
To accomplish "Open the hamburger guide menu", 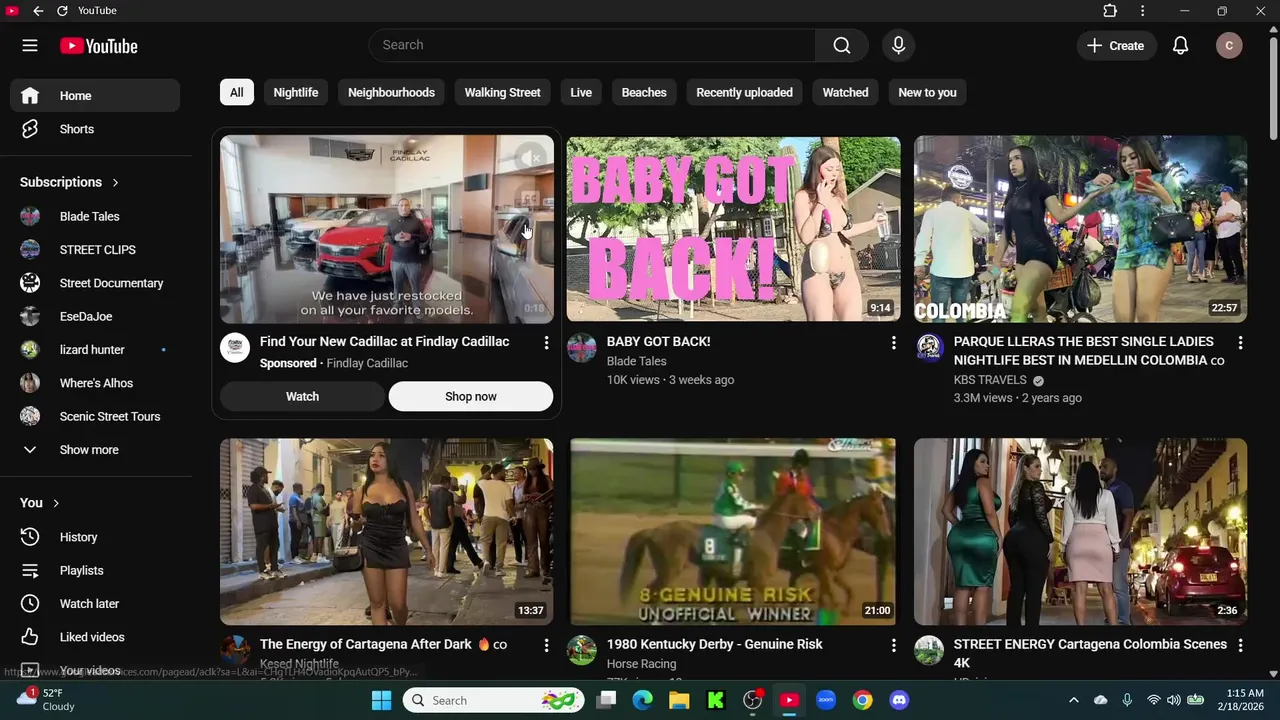I will (30, 45).
